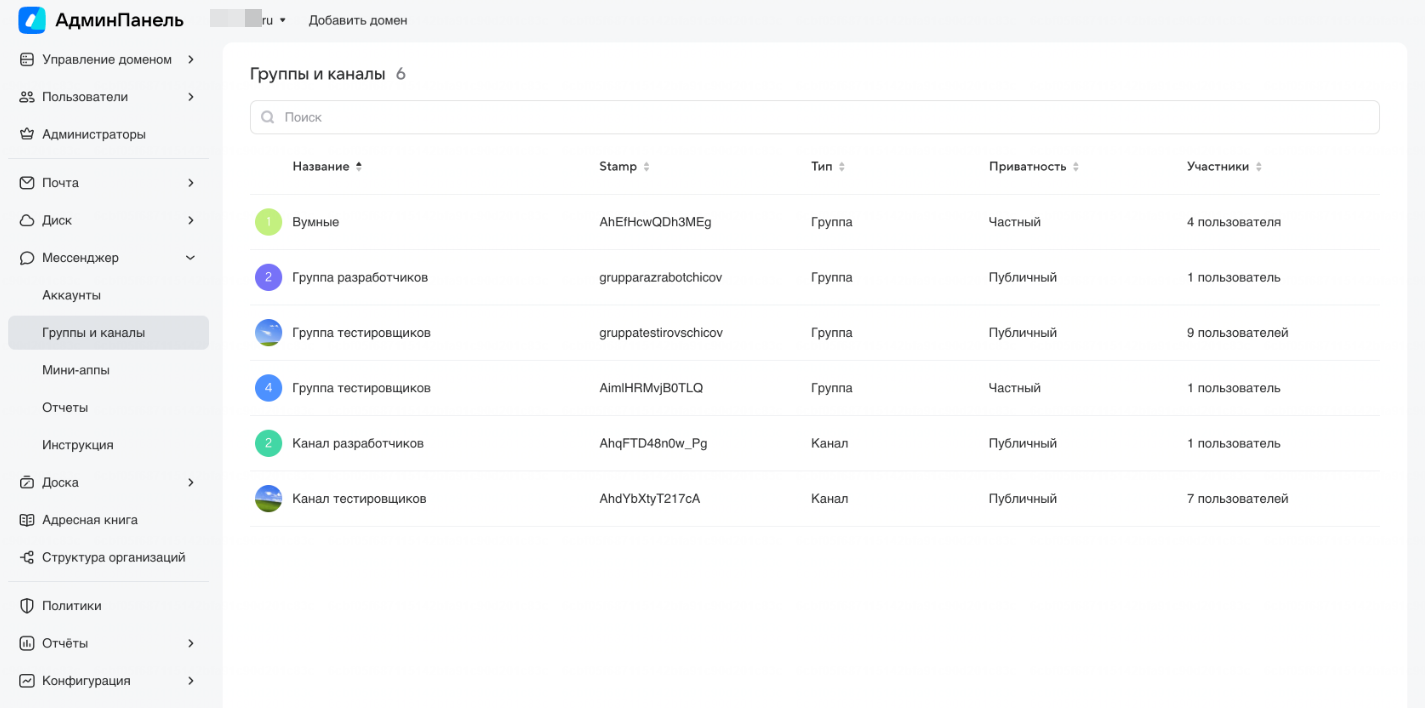Click the Доска board icon

point(27,483)
